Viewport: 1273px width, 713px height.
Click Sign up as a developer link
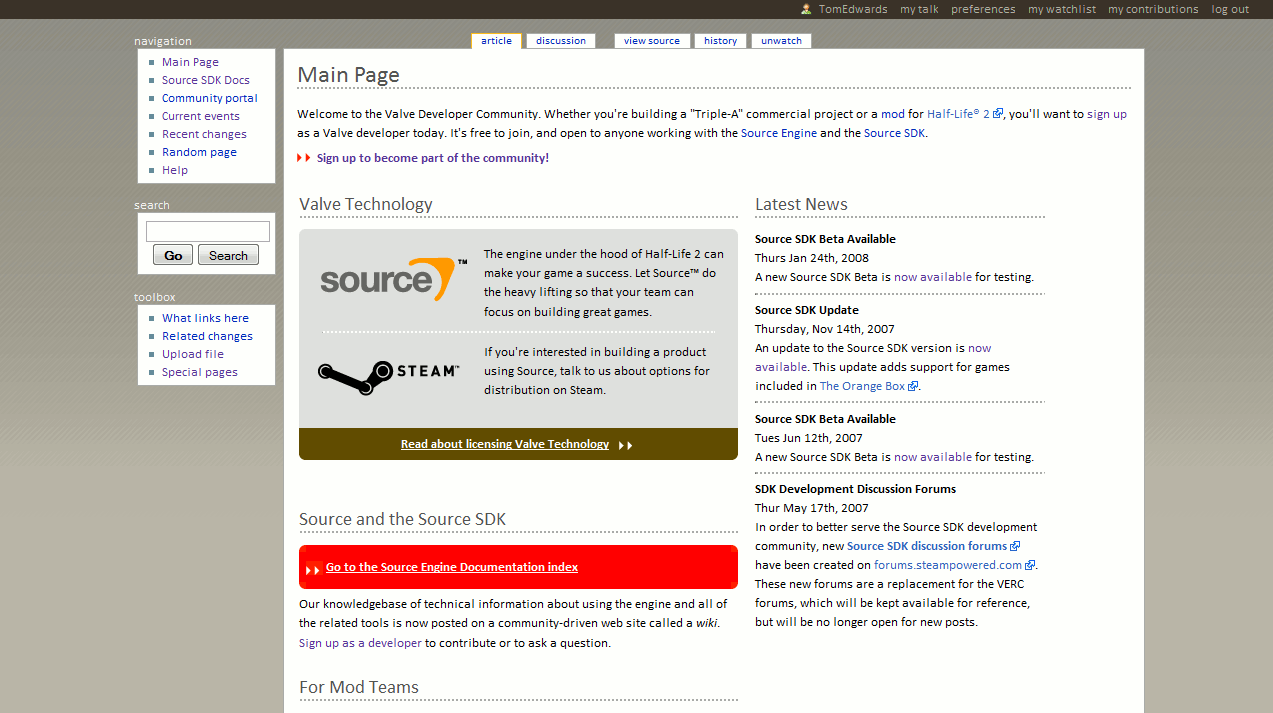tap(360, 643)
